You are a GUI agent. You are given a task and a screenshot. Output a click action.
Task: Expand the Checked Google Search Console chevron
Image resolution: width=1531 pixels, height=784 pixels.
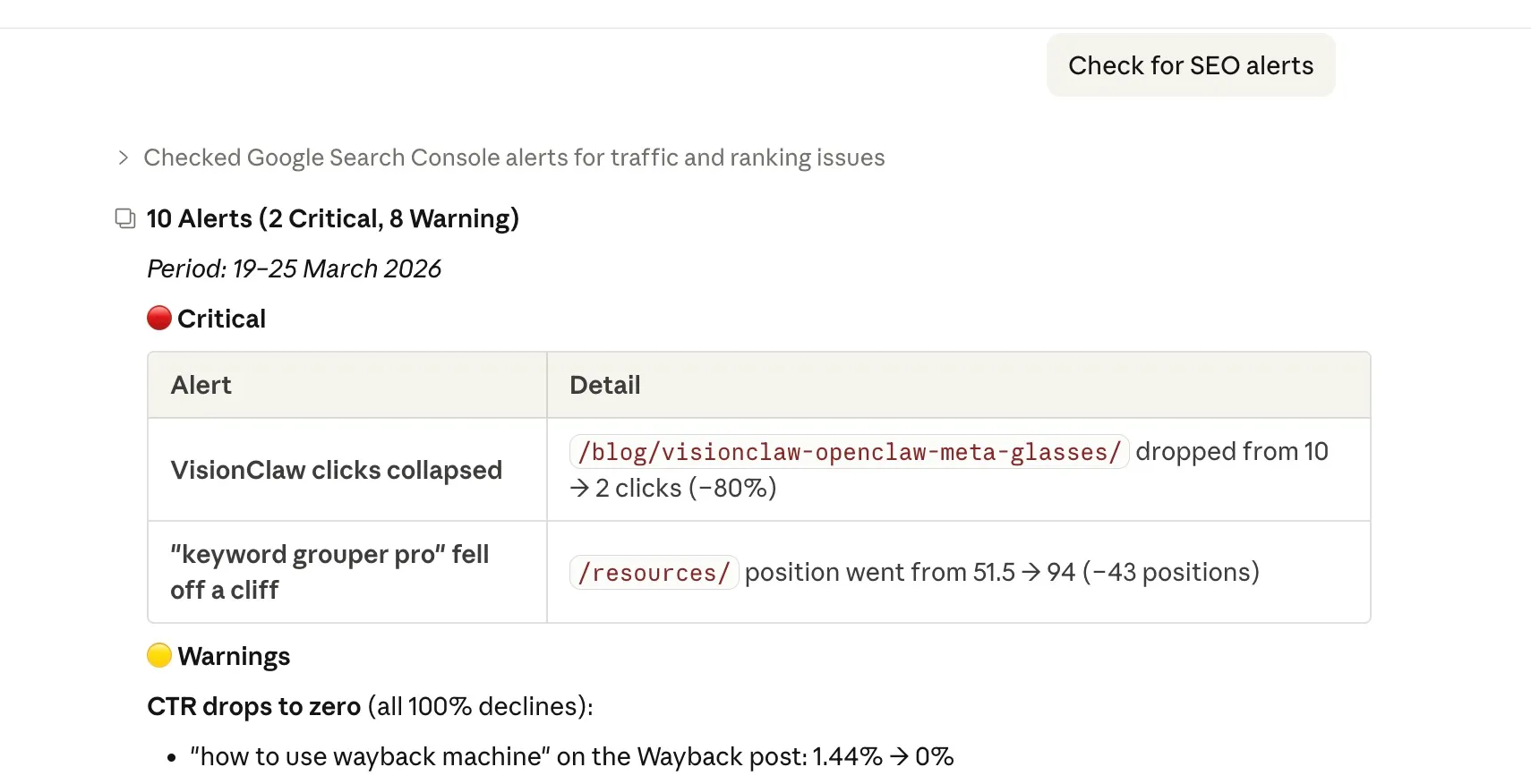(124, 158)
